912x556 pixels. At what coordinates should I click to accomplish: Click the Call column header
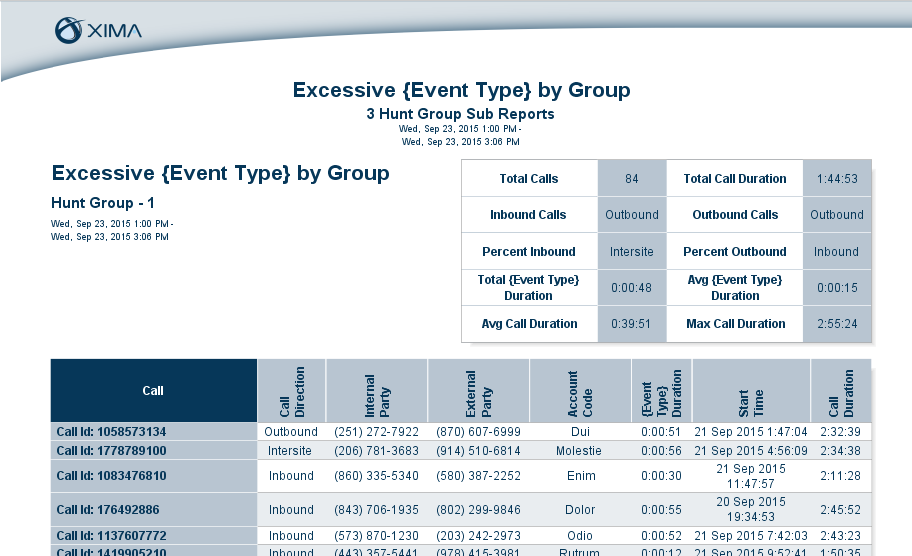coord(154,390)
